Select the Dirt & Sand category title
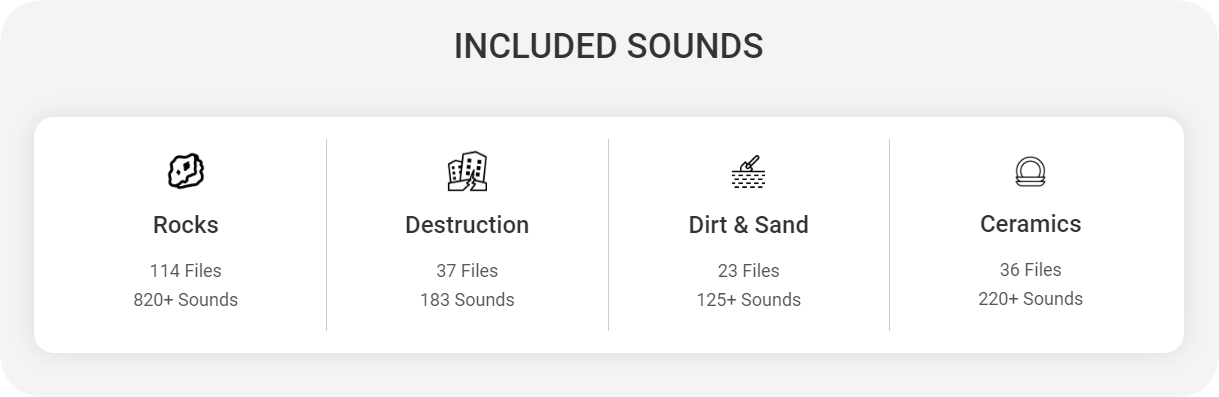 pyautogui.click(x=748, y=225)
